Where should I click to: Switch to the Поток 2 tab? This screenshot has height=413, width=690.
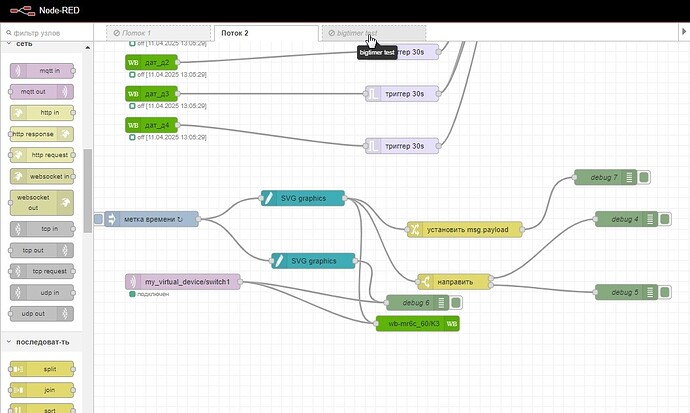pyautogui.click(x=266, y=33)
